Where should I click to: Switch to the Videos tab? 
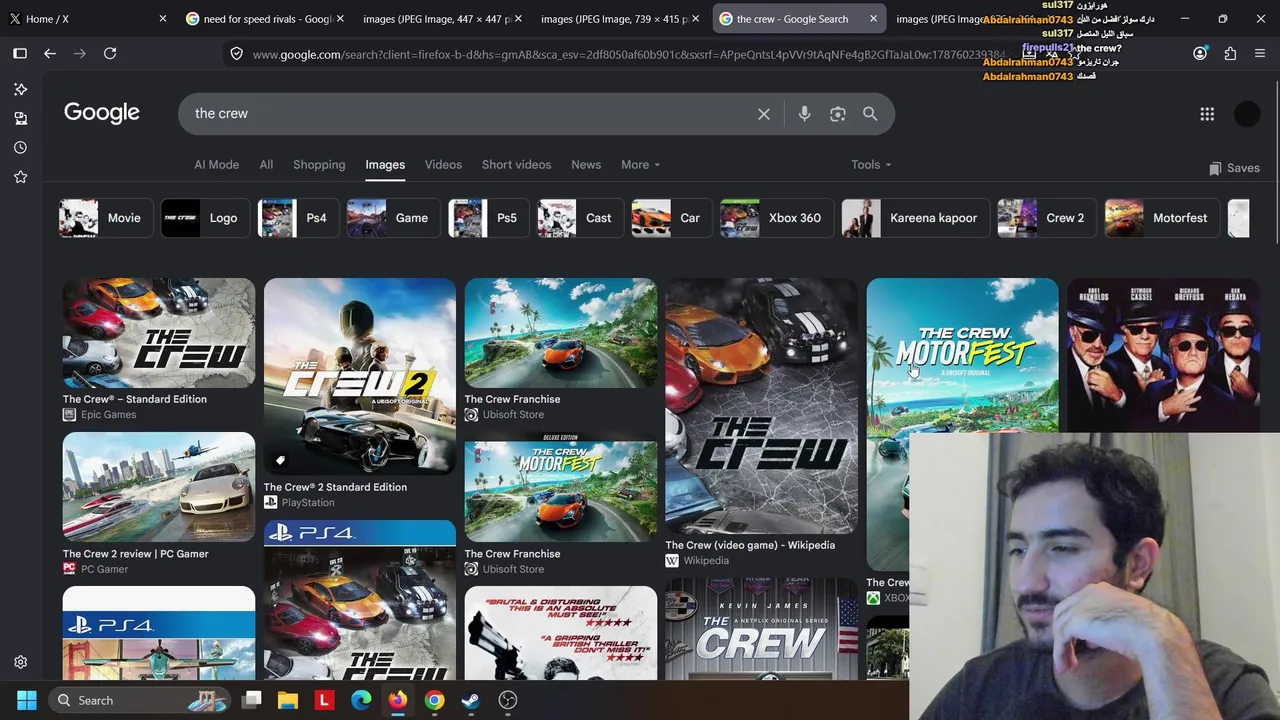click(x=443, y=165)
